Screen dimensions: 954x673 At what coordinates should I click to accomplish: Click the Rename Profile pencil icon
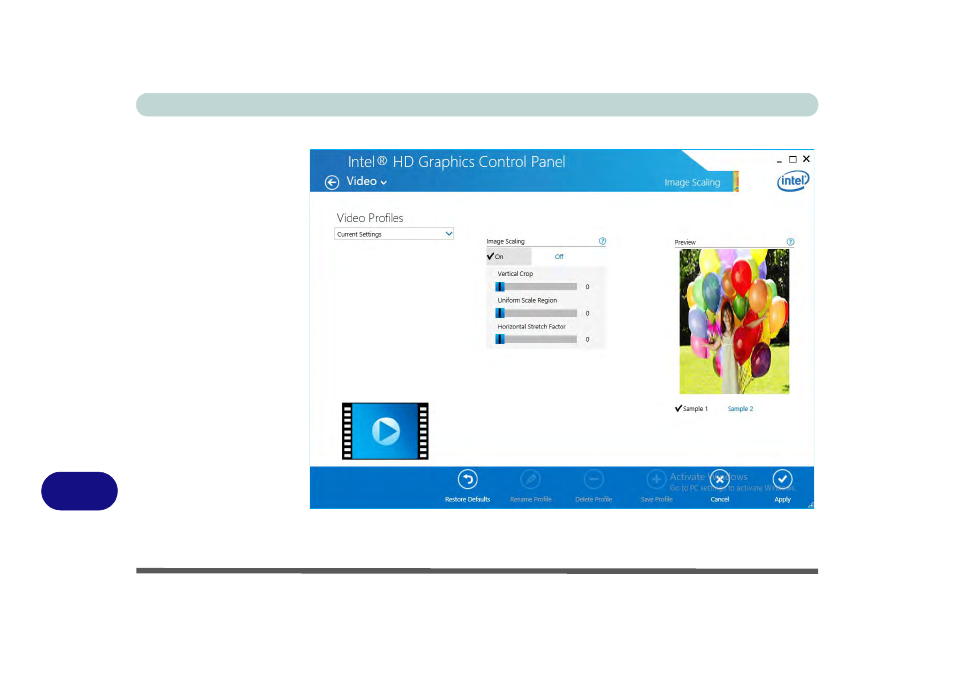[x=531, y=479]
